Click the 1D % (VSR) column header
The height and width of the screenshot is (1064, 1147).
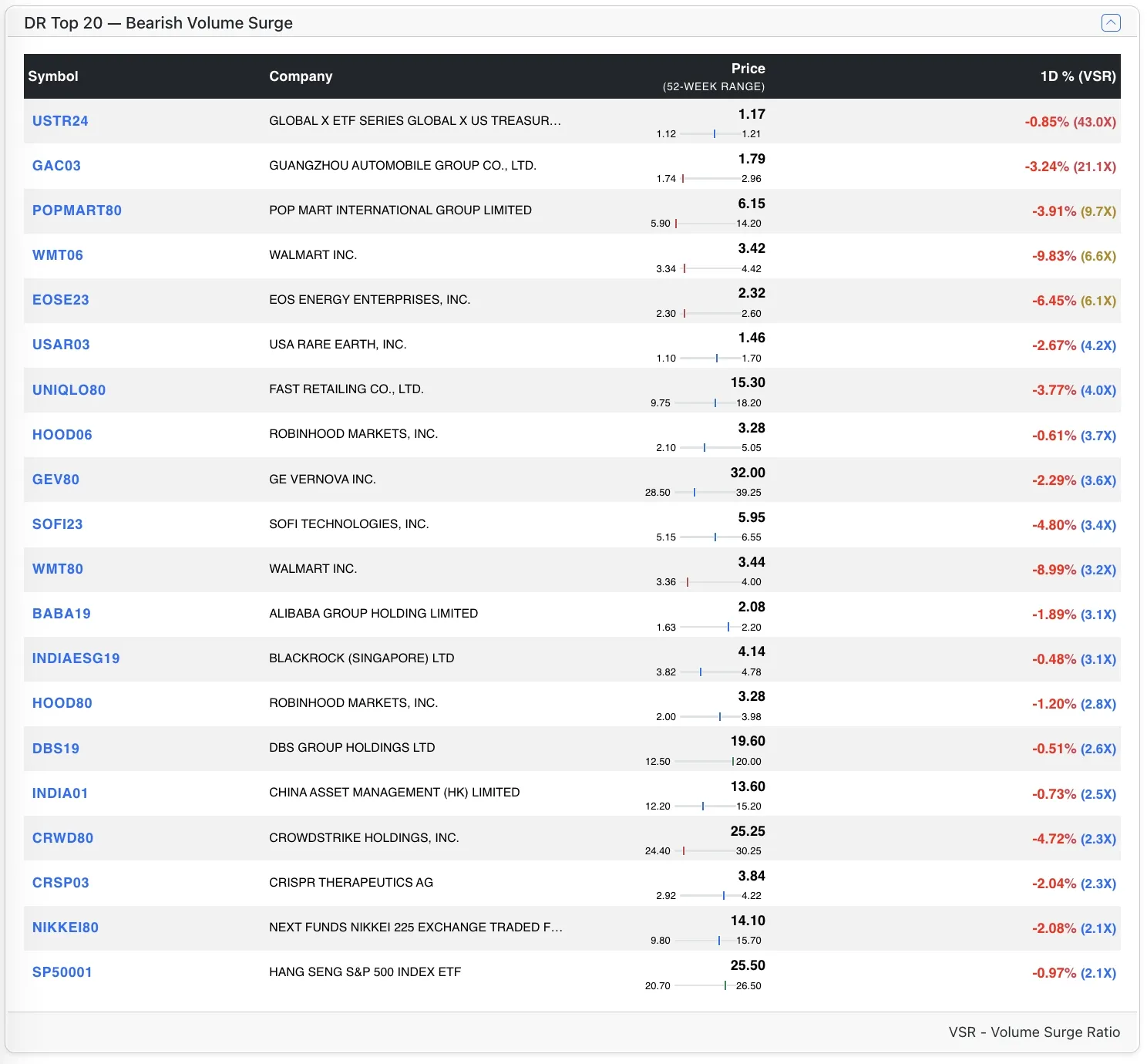1078,76
